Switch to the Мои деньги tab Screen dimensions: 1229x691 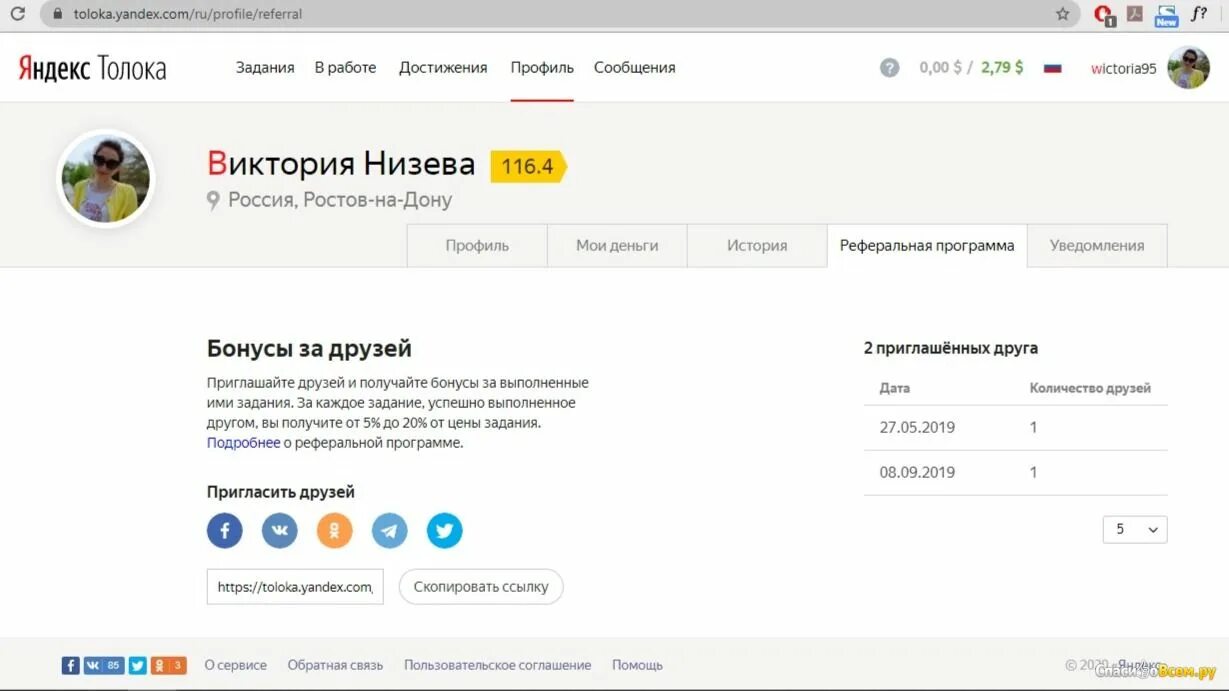tap(617, 245)
